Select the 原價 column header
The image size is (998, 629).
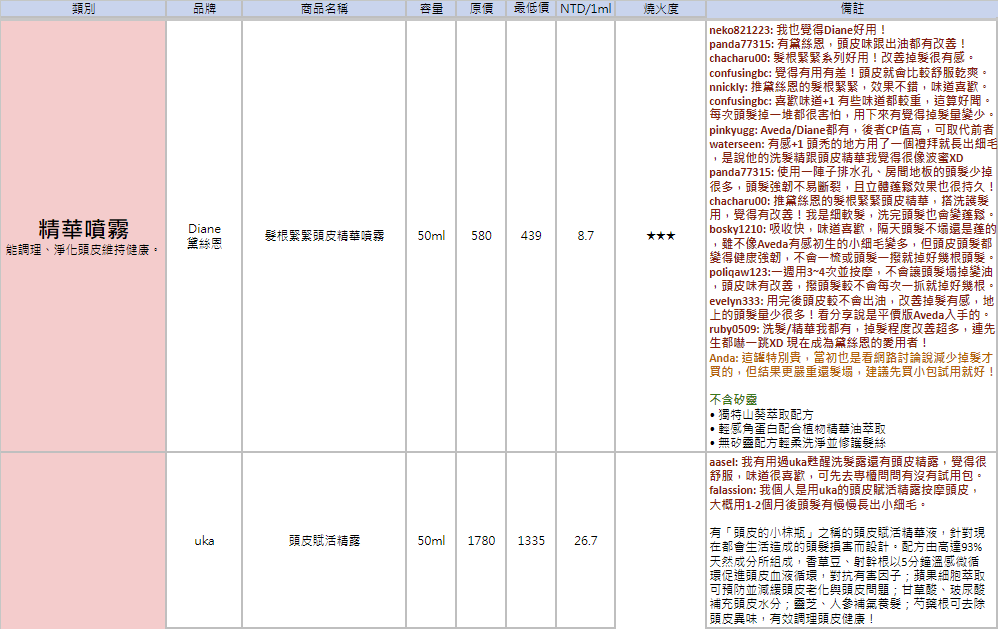tap(481, 8)
